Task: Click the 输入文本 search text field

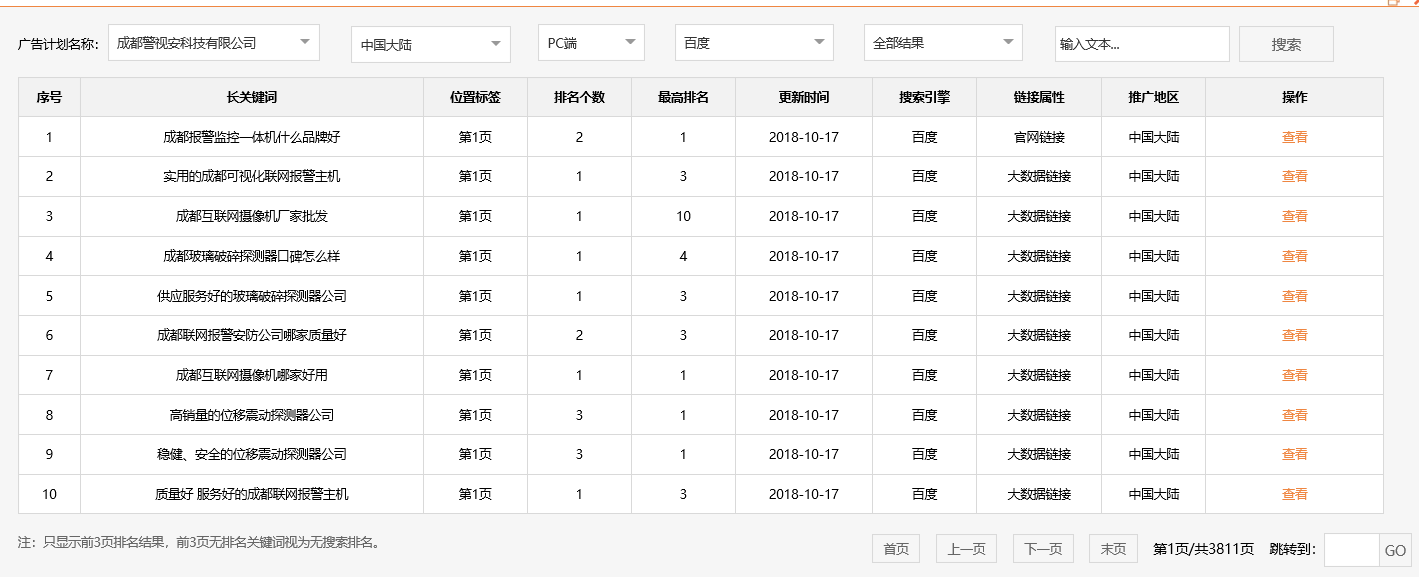Action: point(1140,44)
